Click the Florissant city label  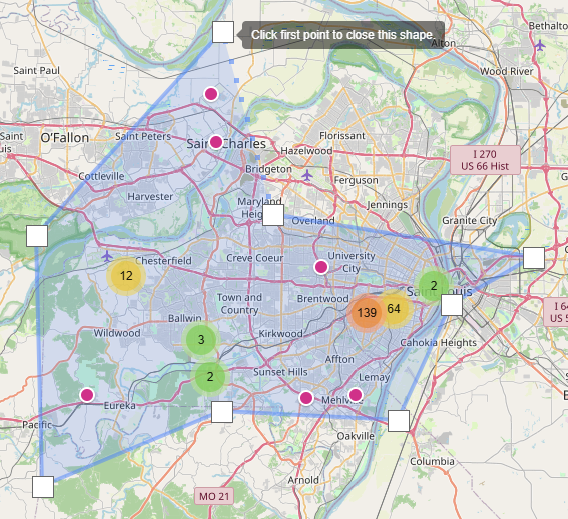pos(342,136)
